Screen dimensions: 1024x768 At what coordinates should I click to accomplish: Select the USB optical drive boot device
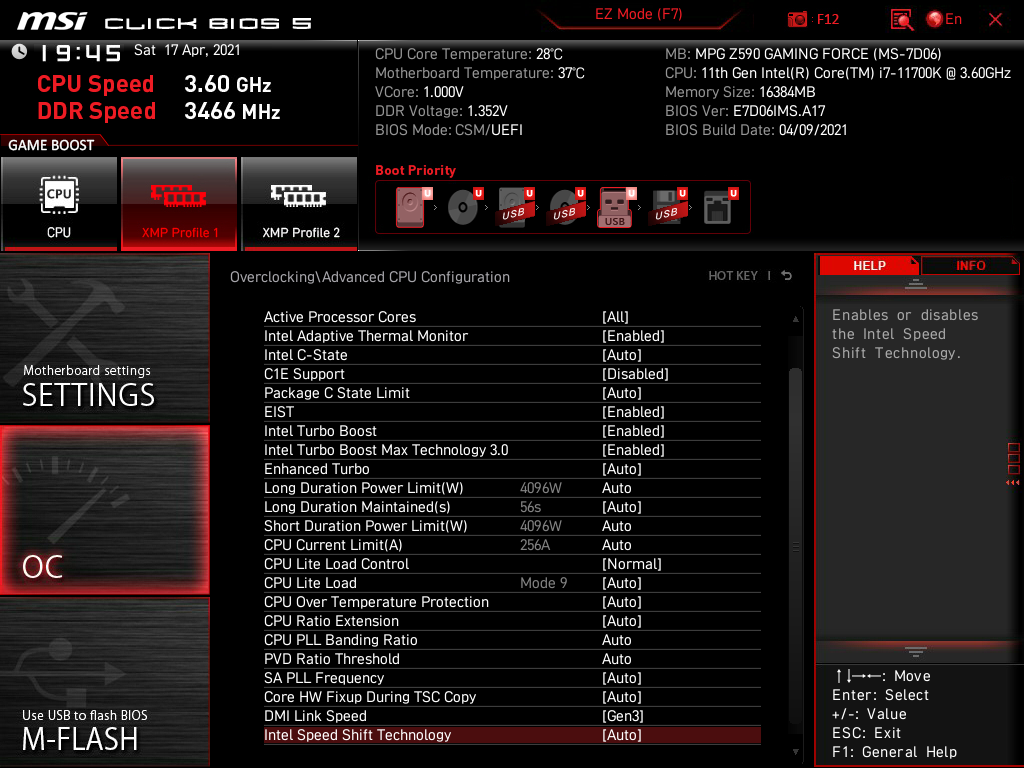point(567,207)
